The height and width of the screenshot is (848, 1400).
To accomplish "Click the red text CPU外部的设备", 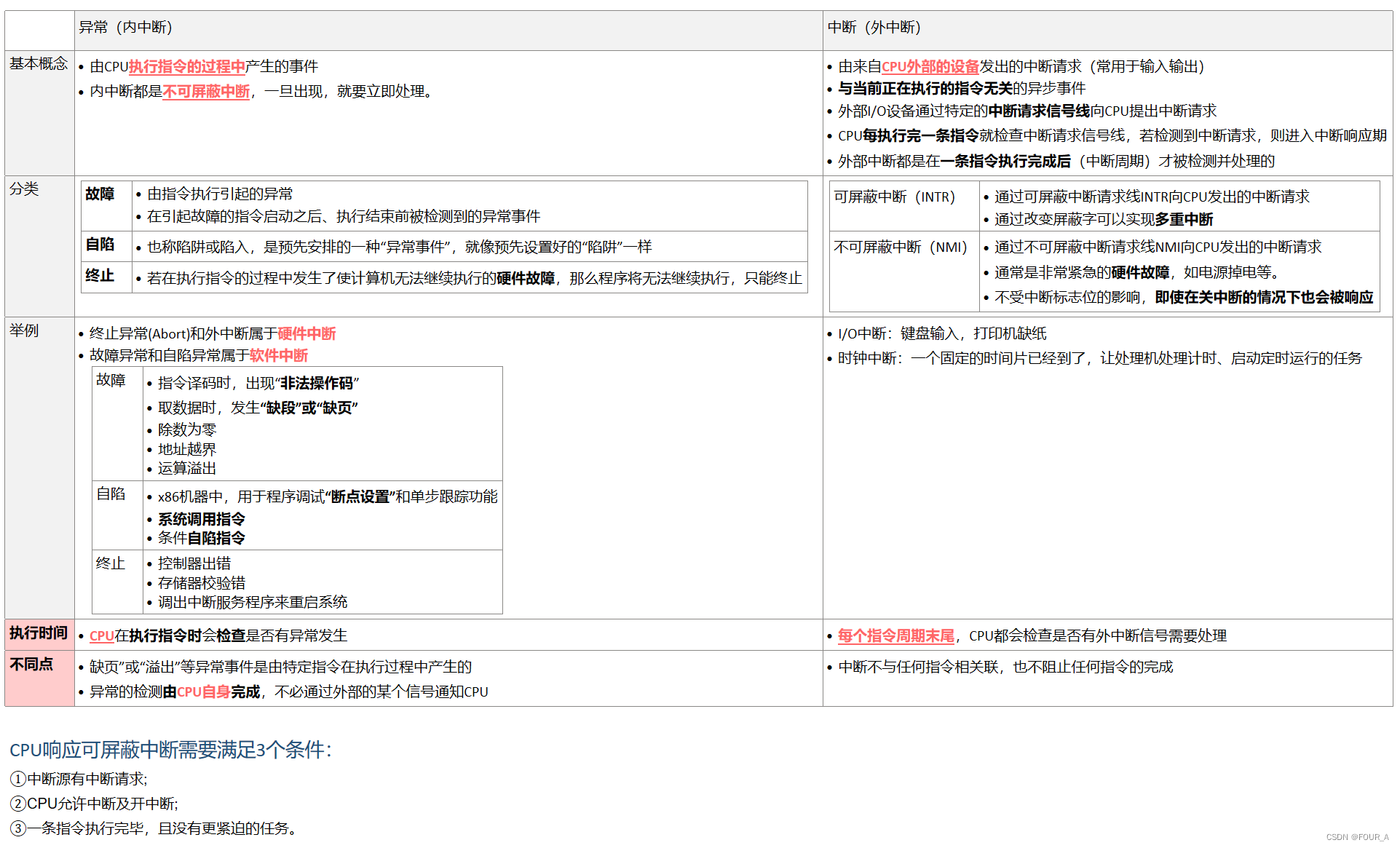I will click(x=930, y=67).
